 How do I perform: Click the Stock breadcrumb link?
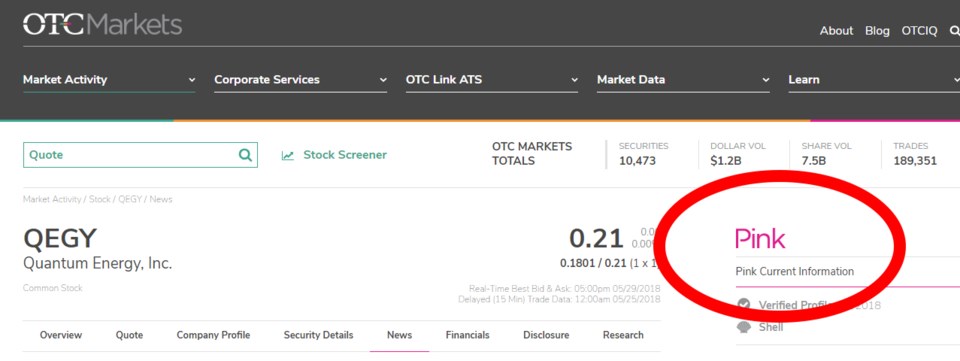coord(100,199)
